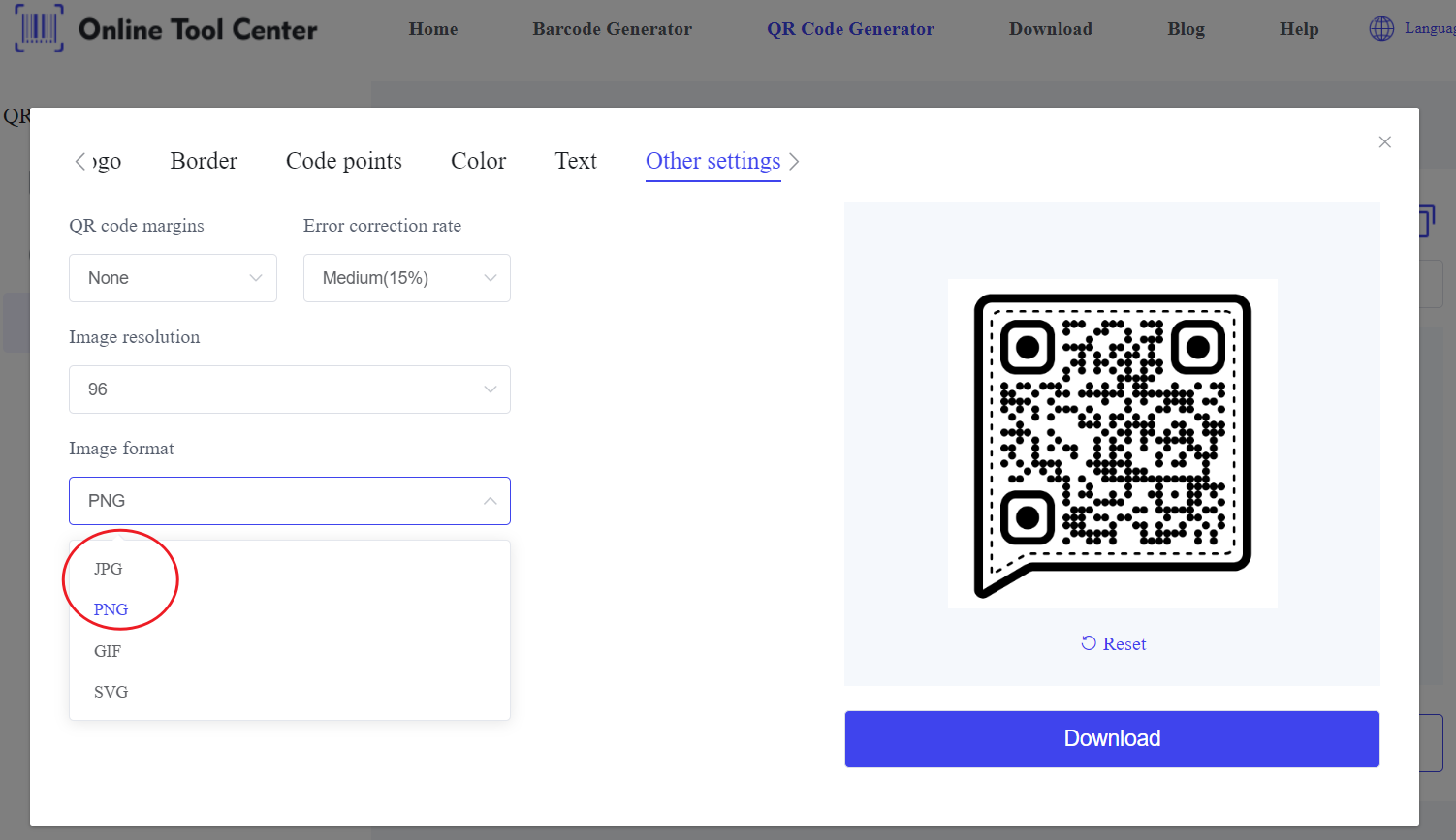Screen dimensions: 1456x840
Task: Click the chevron arrow in the margins box
Action: click(256, 278)
